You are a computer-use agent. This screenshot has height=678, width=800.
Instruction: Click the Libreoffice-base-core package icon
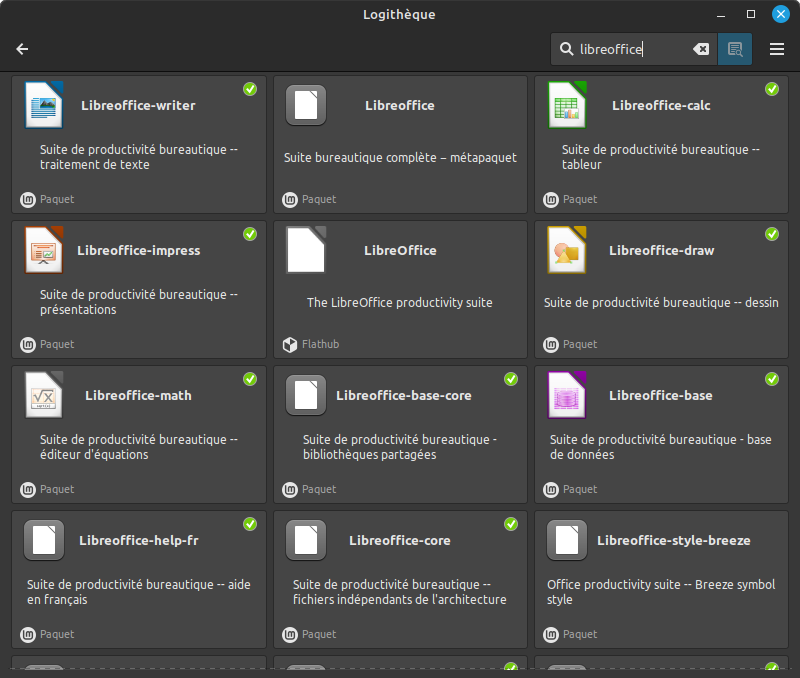click(x=306, y=395)
